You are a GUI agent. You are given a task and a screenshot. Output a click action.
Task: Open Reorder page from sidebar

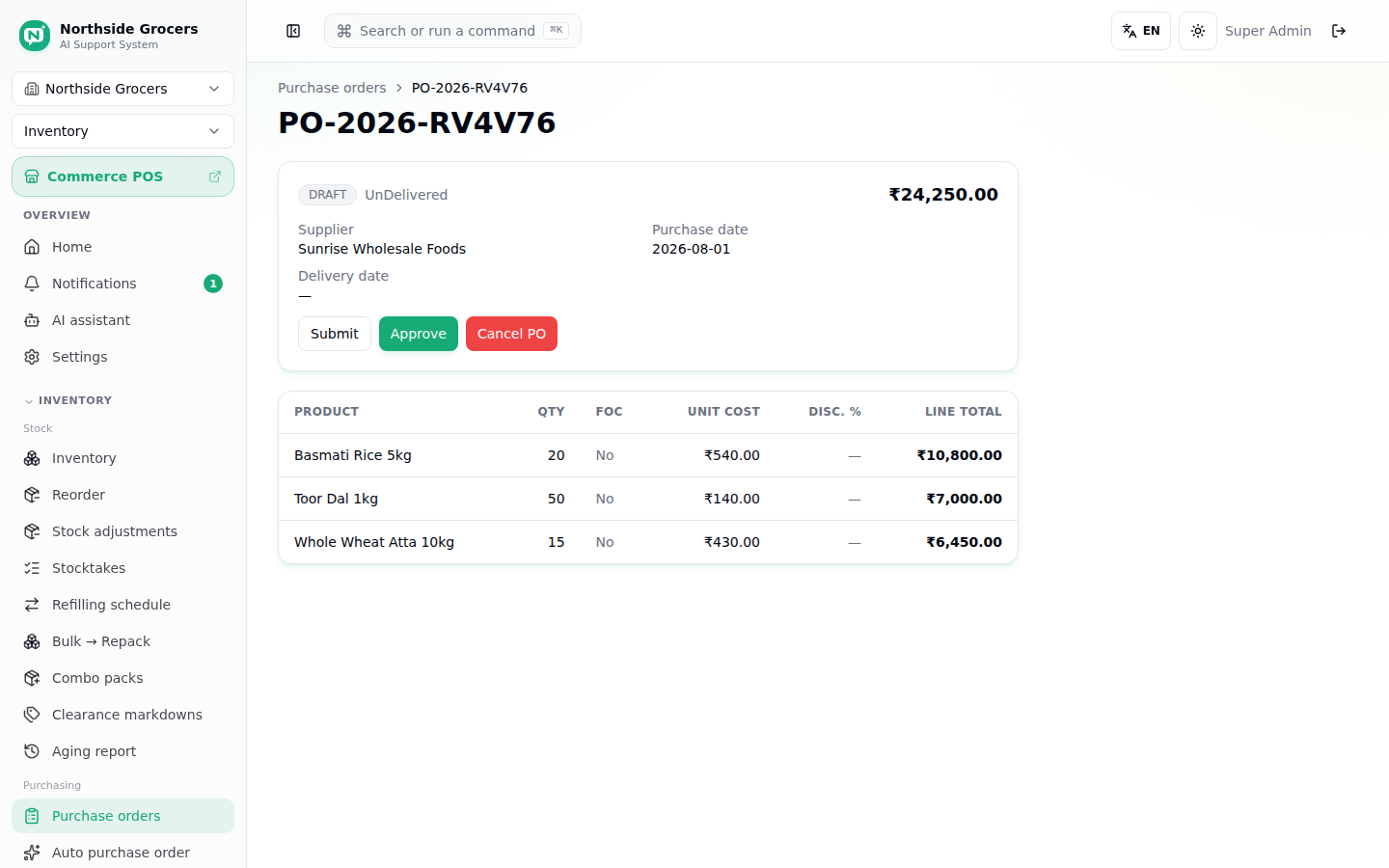(123, 495)
